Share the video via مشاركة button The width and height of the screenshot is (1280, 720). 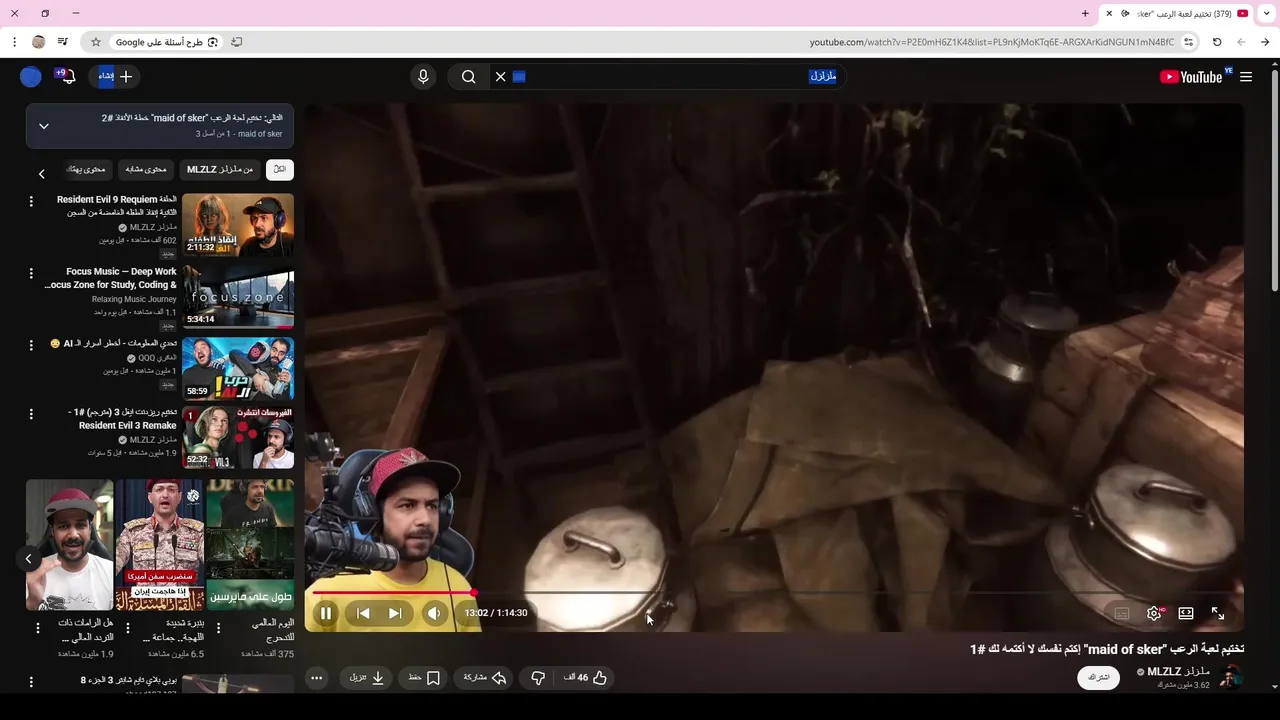[485, 678]
